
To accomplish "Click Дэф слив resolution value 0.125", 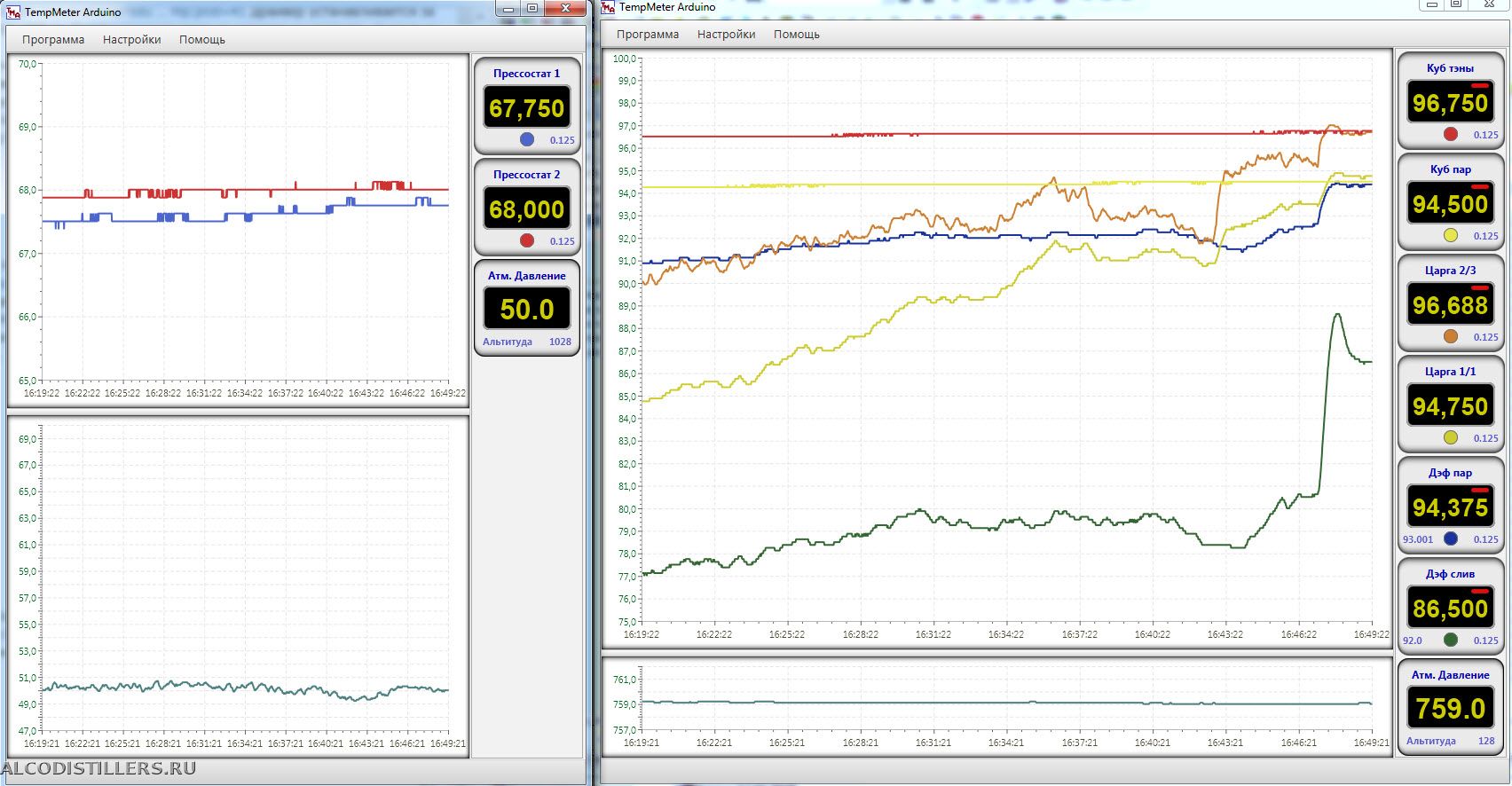I will point(1486,641).
